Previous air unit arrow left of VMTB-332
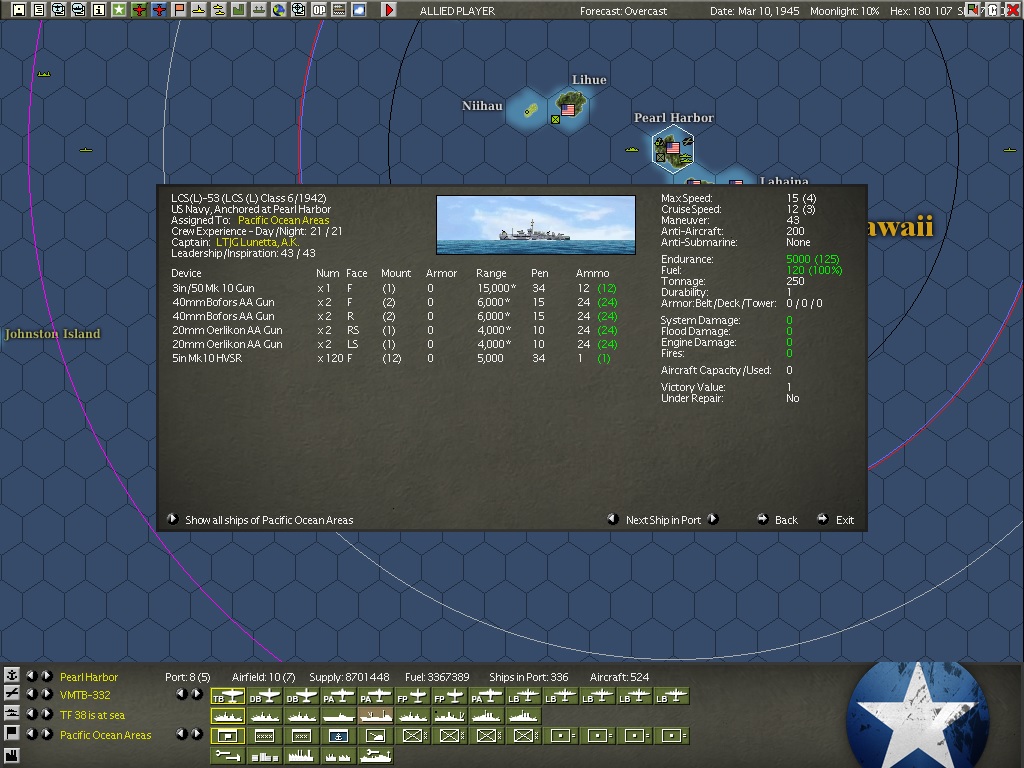The width and height of the screenshot is (1024, 768). (x=31, y=694)
